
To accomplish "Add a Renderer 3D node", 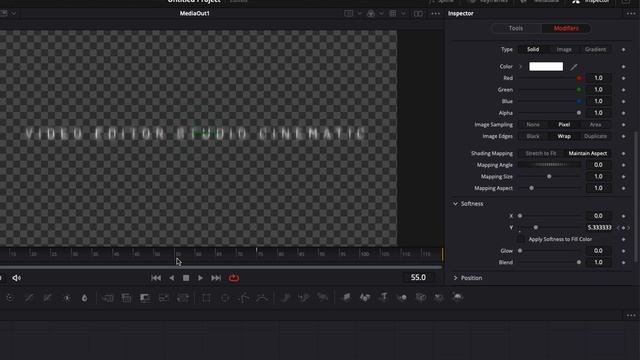I will click(x=458, y=298).
